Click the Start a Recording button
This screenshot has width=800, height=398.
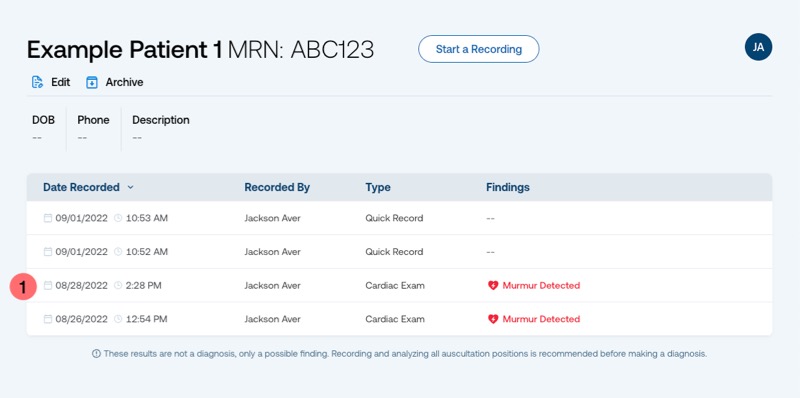point(479,49)
